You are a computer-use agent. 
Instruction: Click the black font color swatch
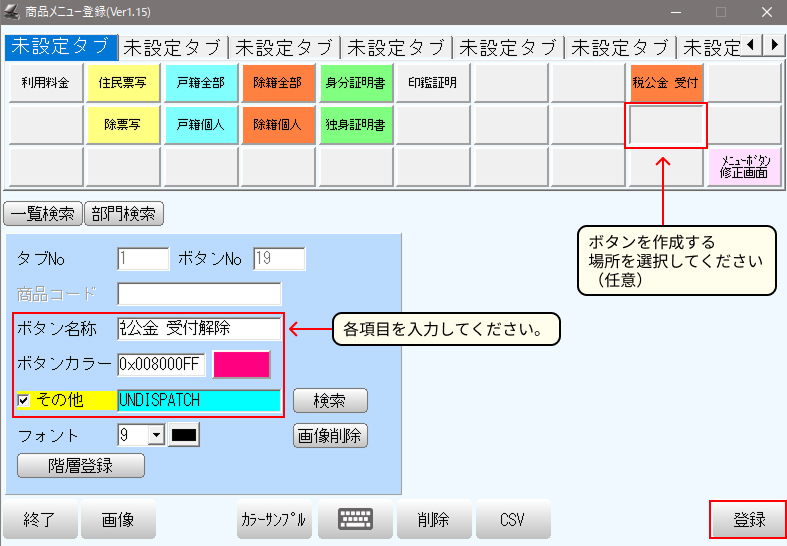coord(185,435)
